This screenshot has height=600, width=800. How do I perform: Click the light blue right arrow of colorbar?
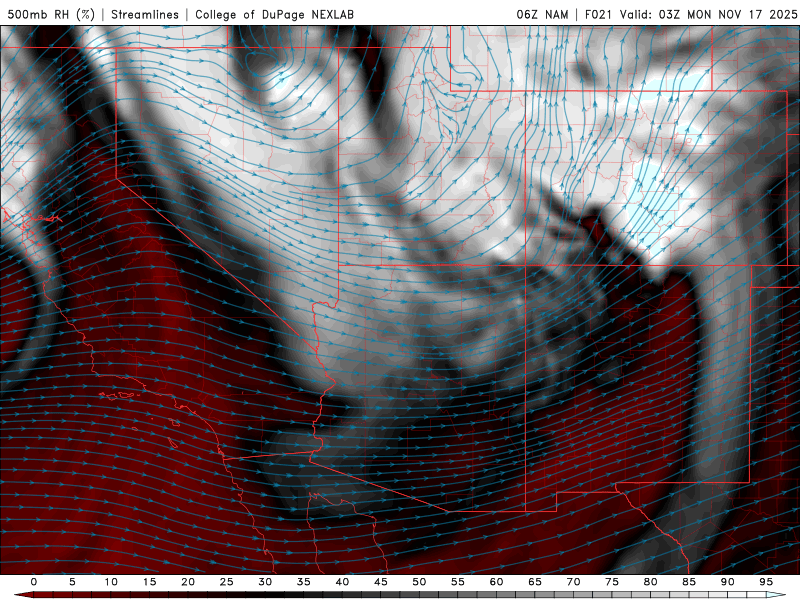[x=776, y=595]
